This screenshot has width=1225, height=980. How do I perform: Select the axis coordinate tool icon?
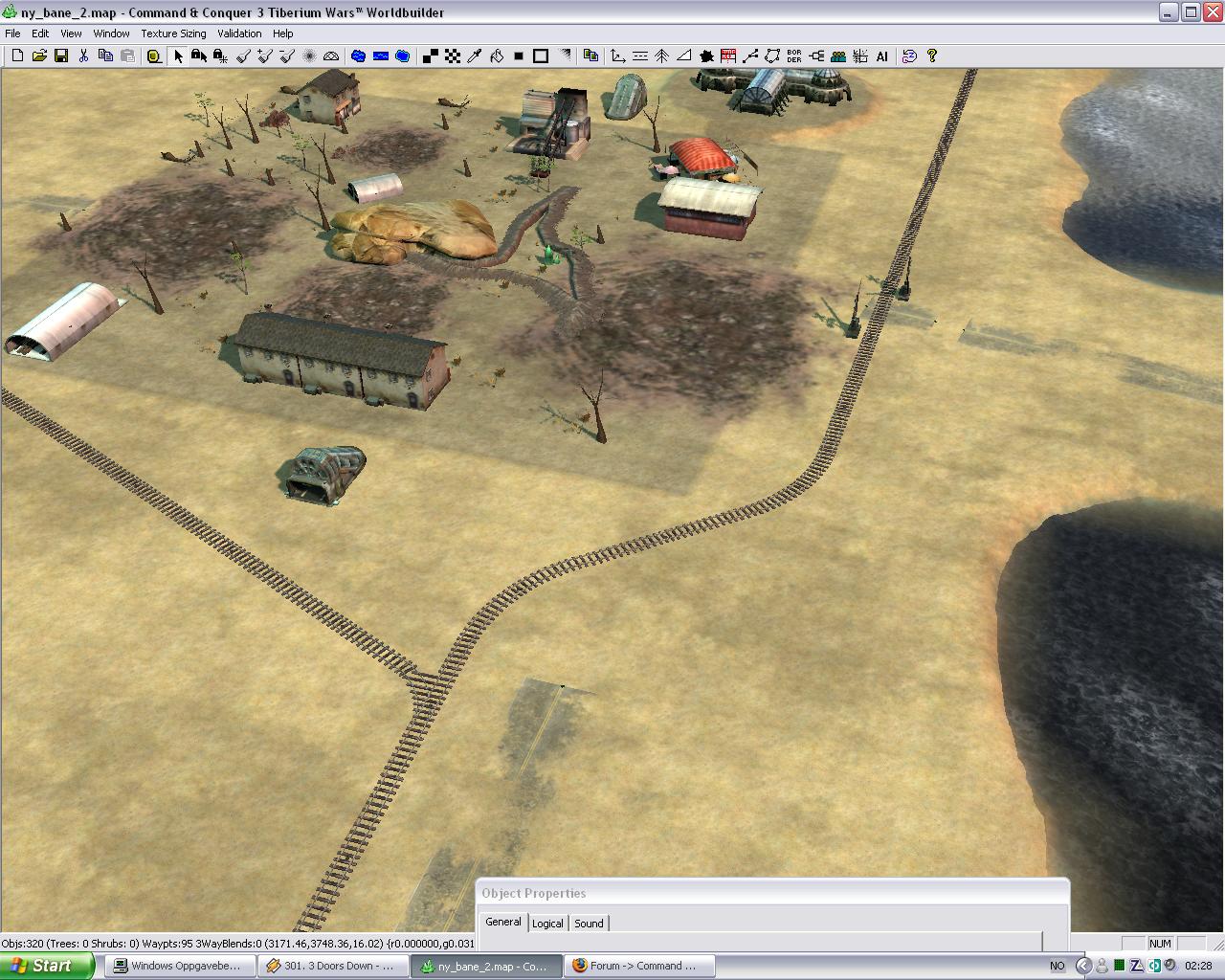pos(617,56)
